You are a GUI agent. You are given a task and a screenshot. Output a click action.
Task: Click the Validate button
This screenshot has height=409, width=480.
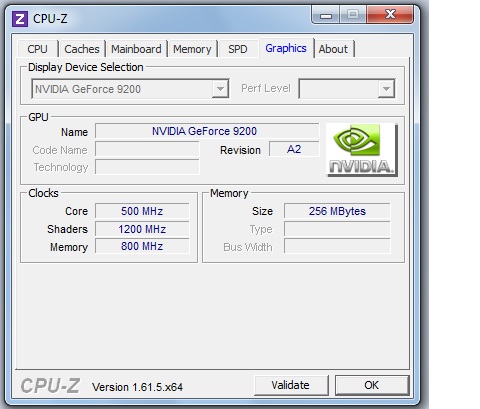point(290,385)
